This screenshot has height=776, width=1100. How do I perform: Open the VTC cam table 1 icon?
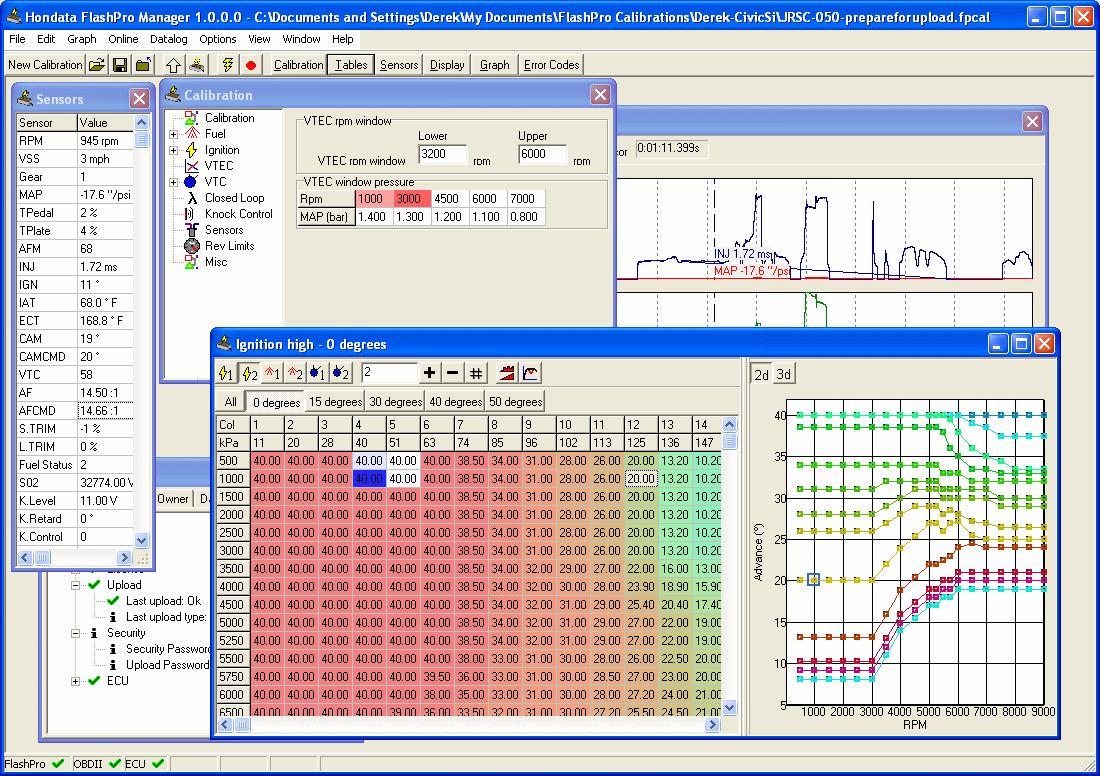click(318, 373)
